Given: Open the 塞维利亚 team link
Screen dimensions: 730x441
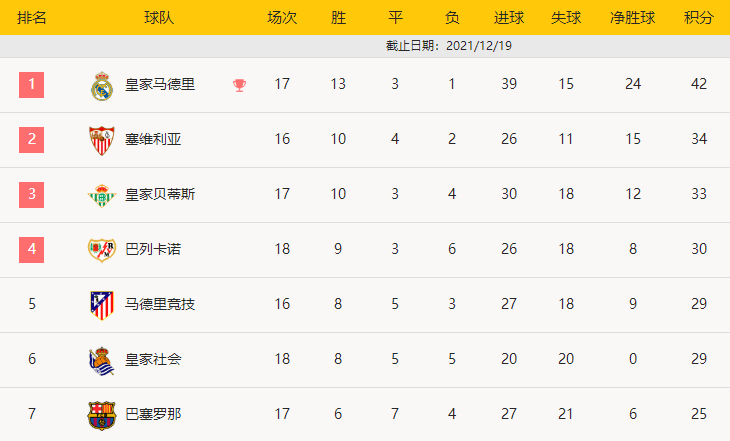Looking at the screenshot, I should point(153,140).
